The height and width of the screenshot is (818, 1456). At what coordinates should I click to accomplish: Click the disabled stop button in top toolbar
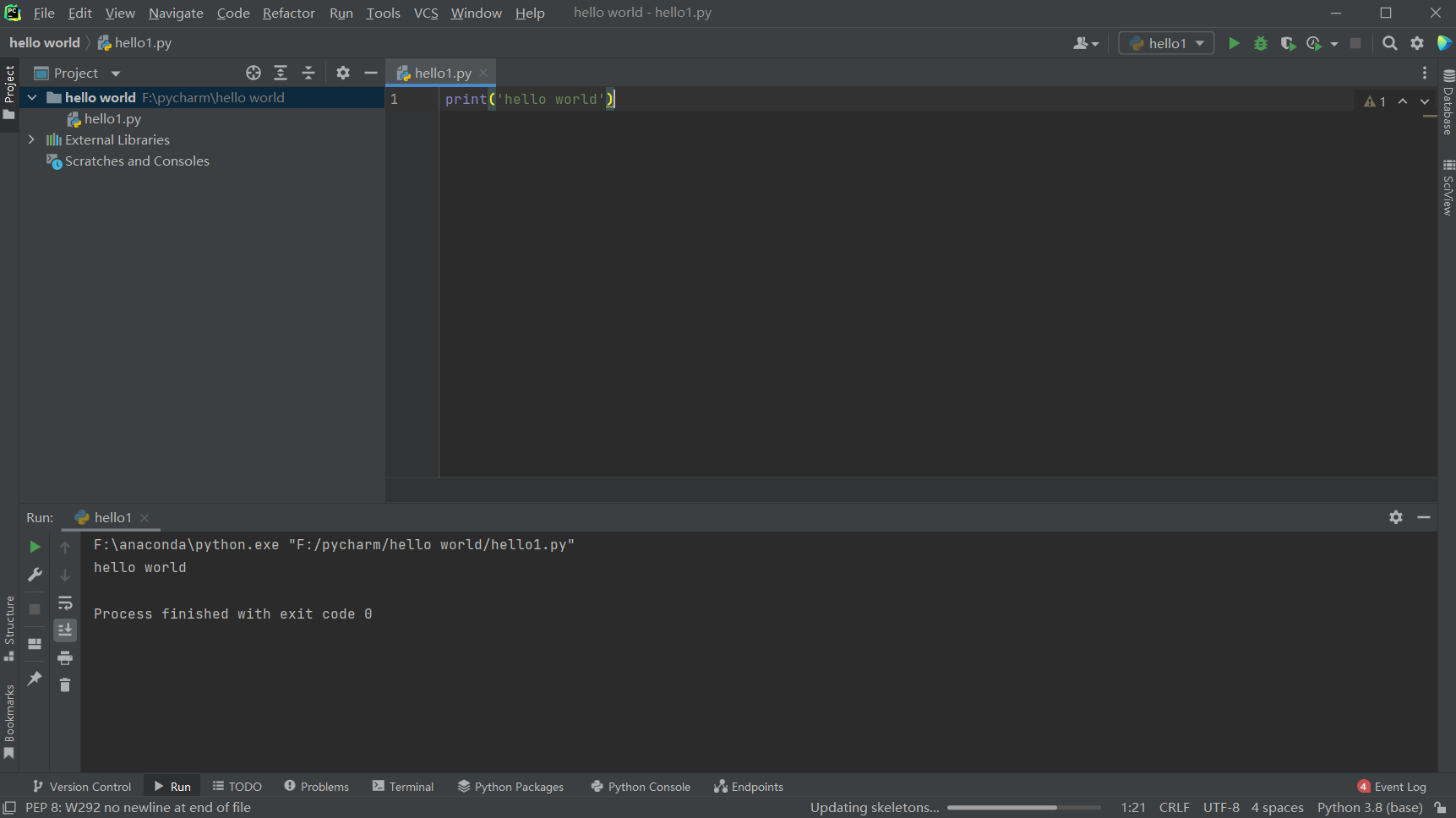coord(1355,43)
